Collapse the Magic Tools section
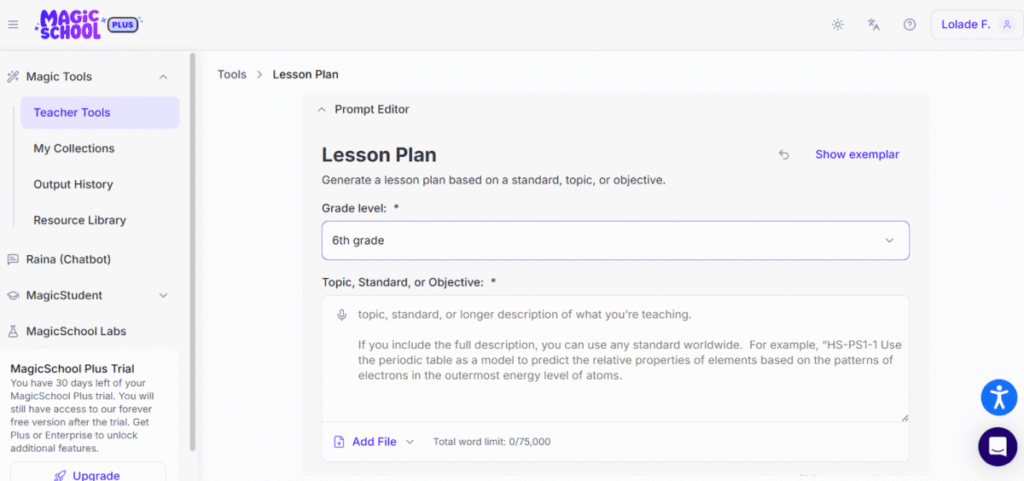The height and width of the screenshot is (481, 1024). (163, 77)
